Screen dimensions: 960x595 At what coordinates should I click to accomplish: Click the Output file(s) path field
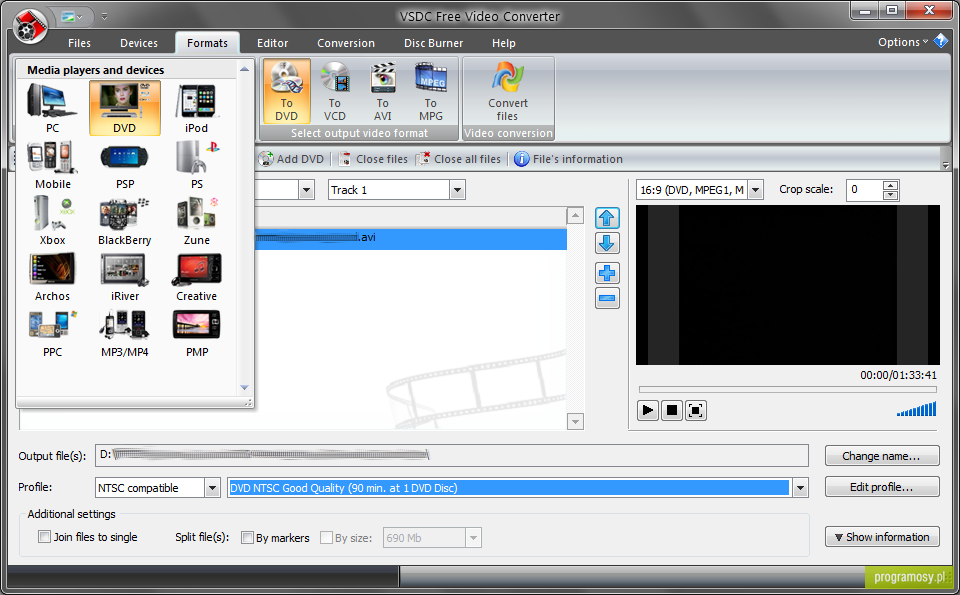click(x=452, y=455)
